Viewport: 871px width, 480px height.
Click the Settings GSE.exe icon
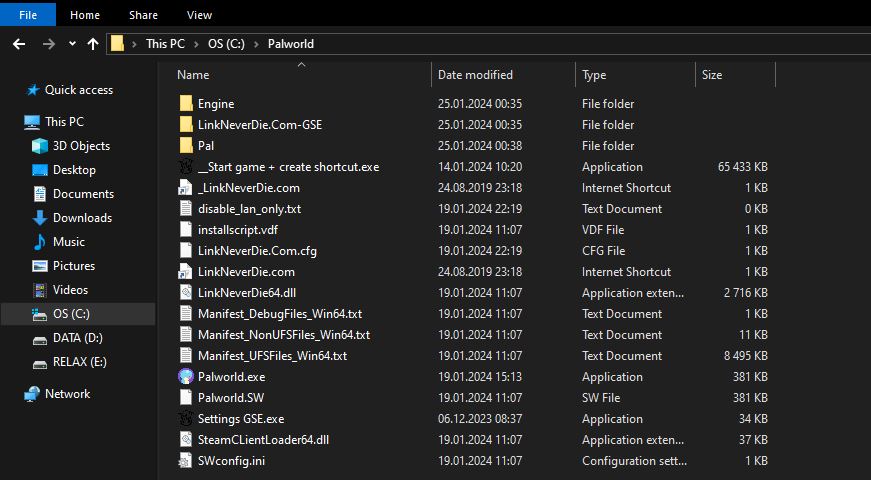tap(185, 419)
